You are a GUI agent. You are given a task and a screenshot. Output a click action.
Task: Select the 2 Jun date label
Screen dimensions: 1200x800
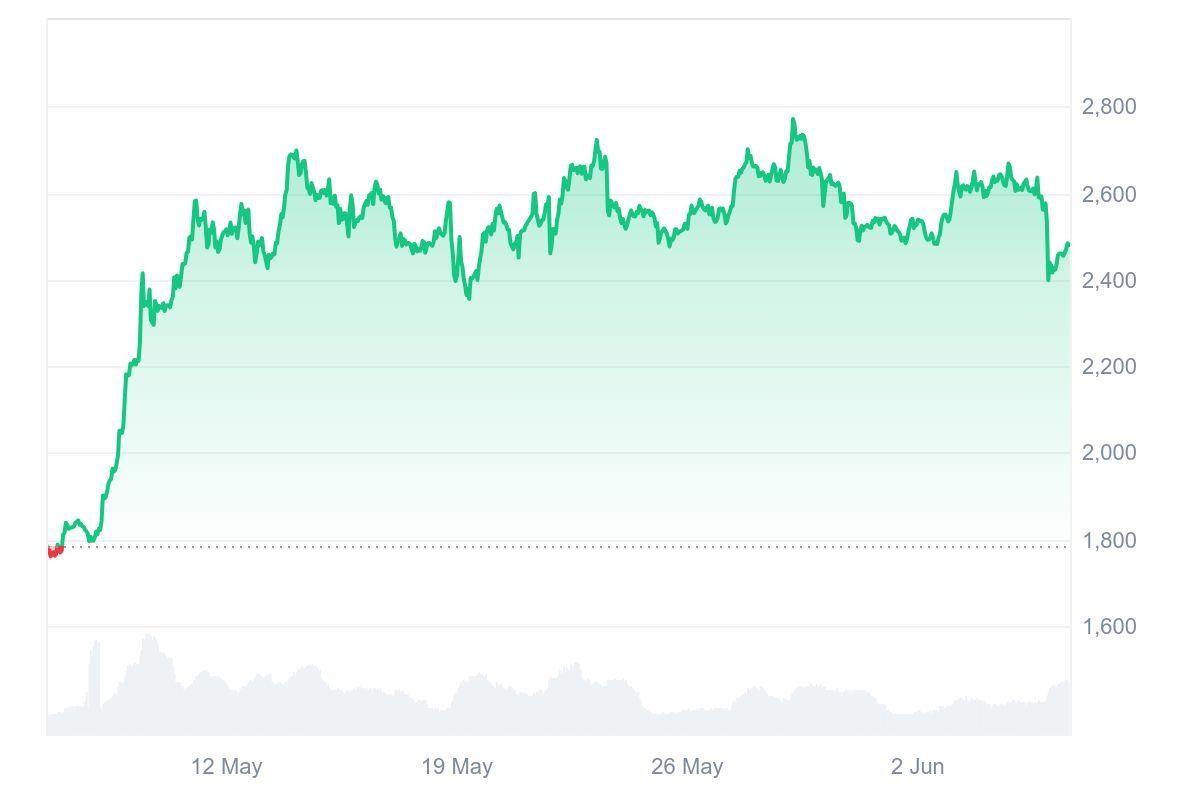coord(917,767)
